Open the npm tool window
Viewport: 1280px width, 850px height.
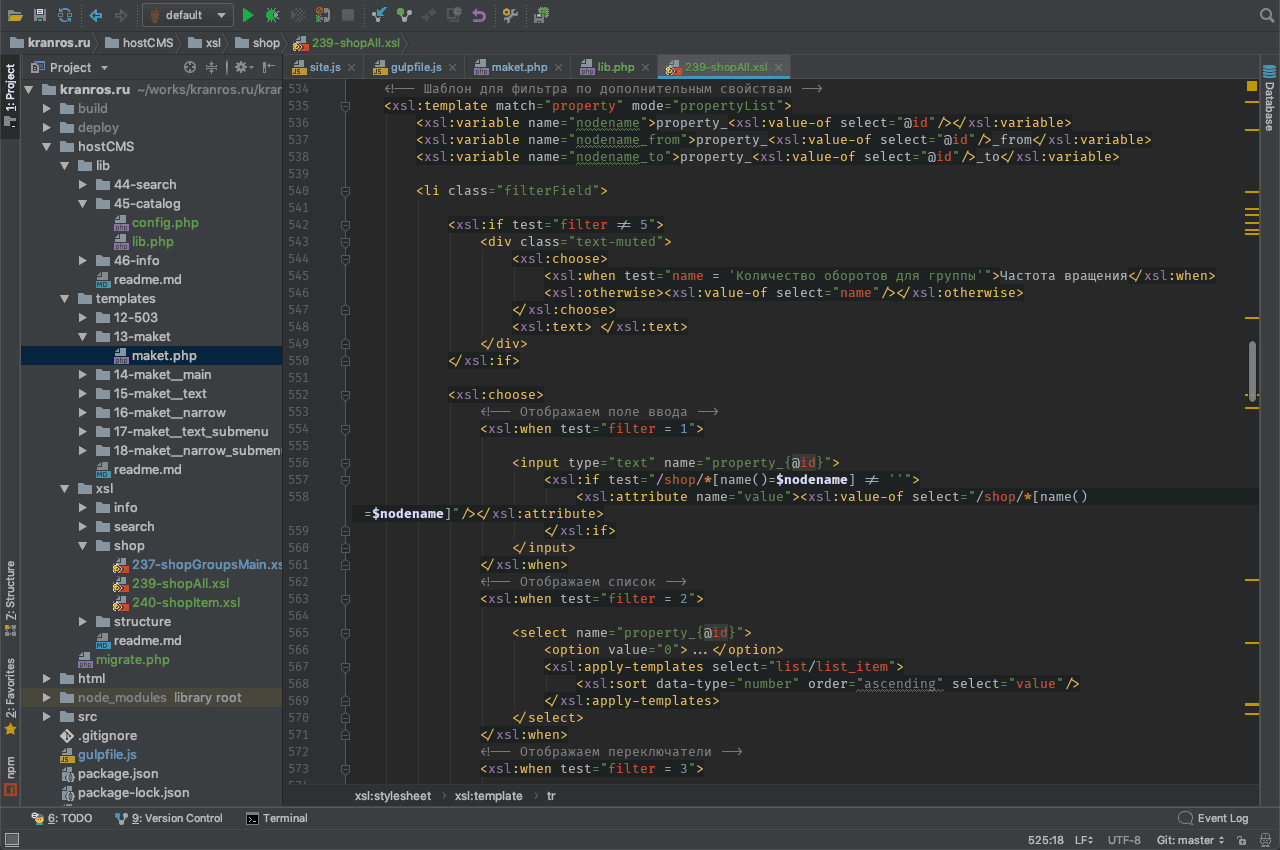[x=10, y=776]
